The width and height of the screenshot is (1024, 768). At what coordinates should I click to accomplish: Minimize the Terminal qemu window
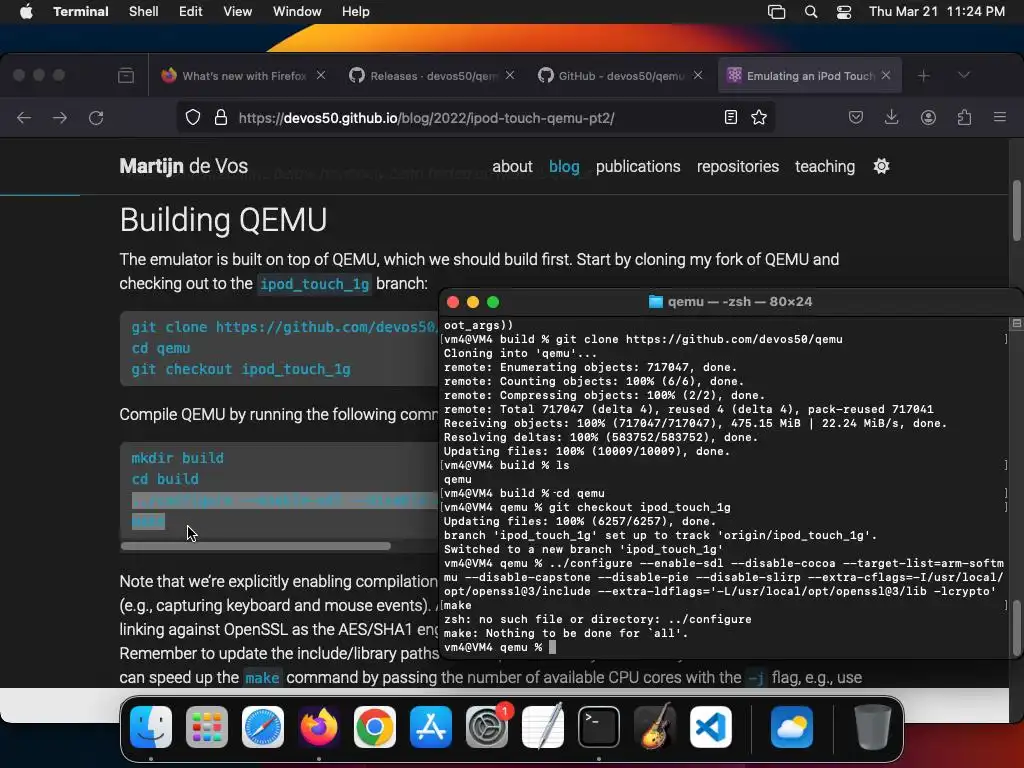pyautogui.click(x=473, y=302)
